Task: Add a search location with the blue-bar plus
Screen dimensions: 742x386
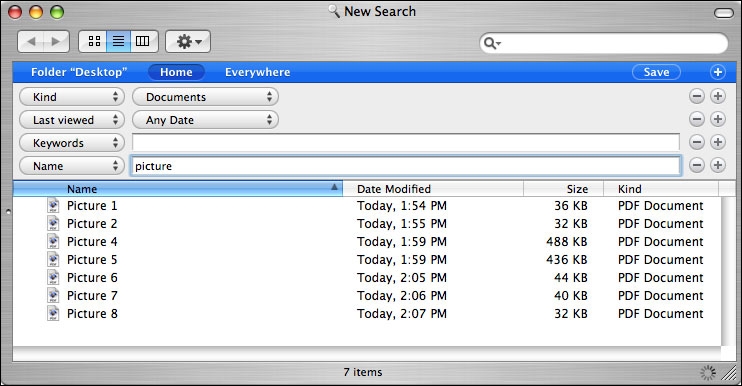Action: coord(718,72)
